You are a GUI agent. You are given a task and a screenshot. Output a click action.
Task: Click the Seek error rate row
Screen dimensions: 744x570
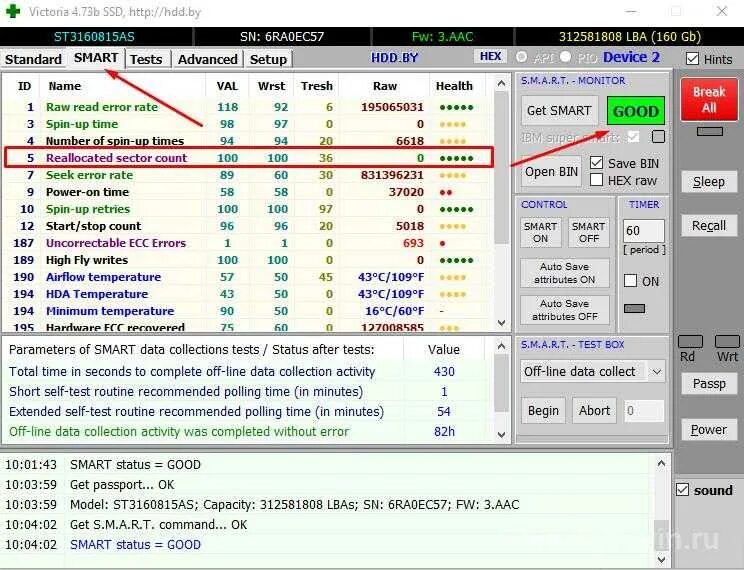[x=247, y=175]
